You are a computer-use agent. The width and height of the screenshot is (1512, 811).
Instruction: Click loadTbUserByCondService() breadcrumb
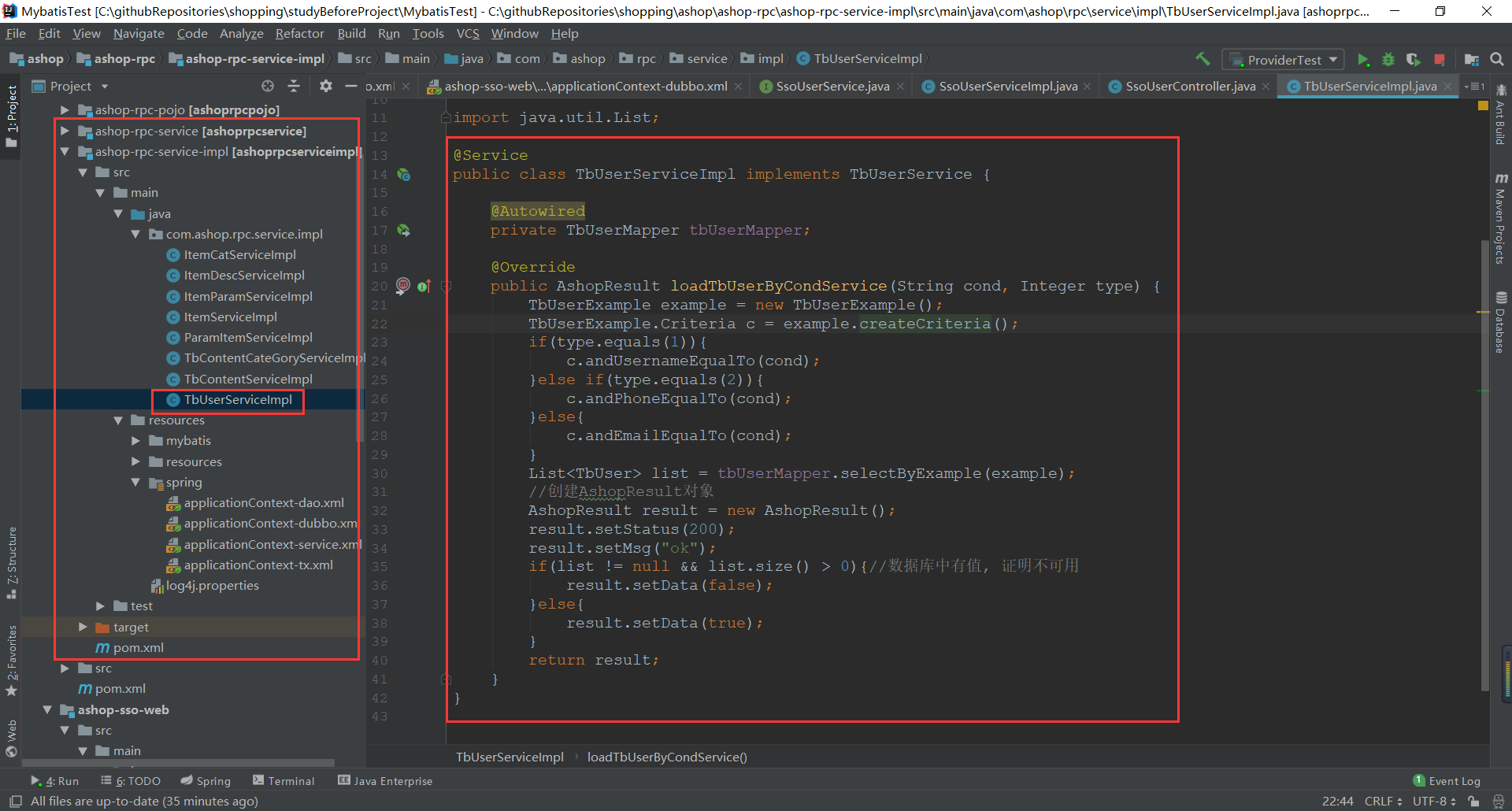667,757
